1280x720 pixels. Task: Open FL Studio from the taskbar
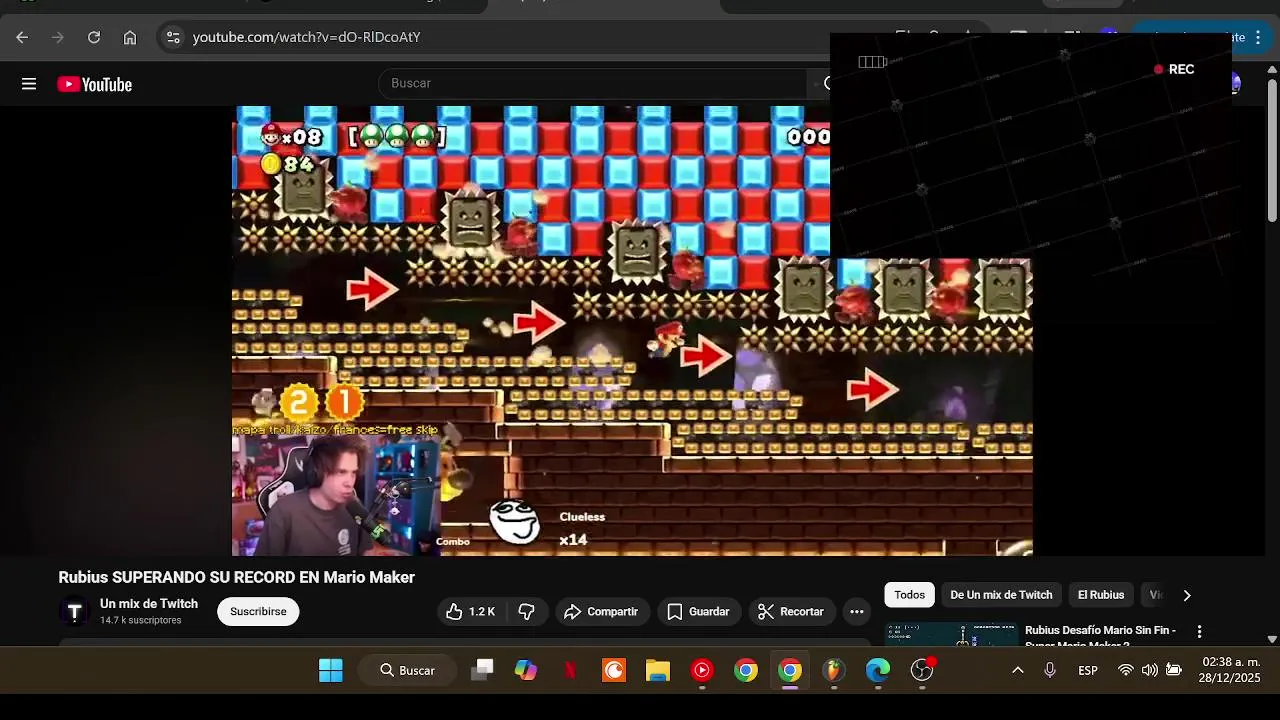point(834,670)
